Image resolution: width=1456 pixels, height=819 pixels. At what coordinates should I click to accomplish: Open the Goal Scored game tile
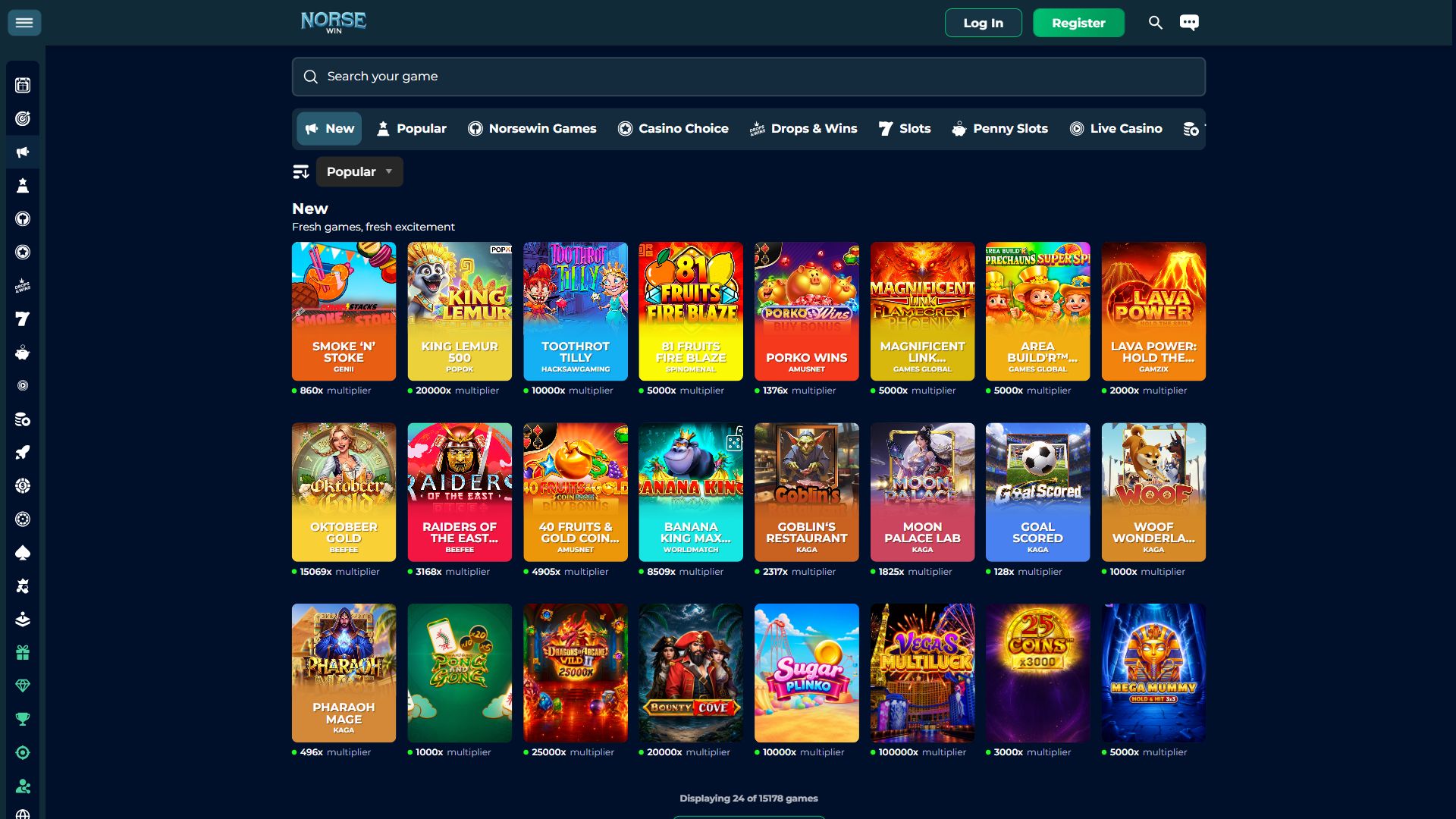coord(1037,492)
